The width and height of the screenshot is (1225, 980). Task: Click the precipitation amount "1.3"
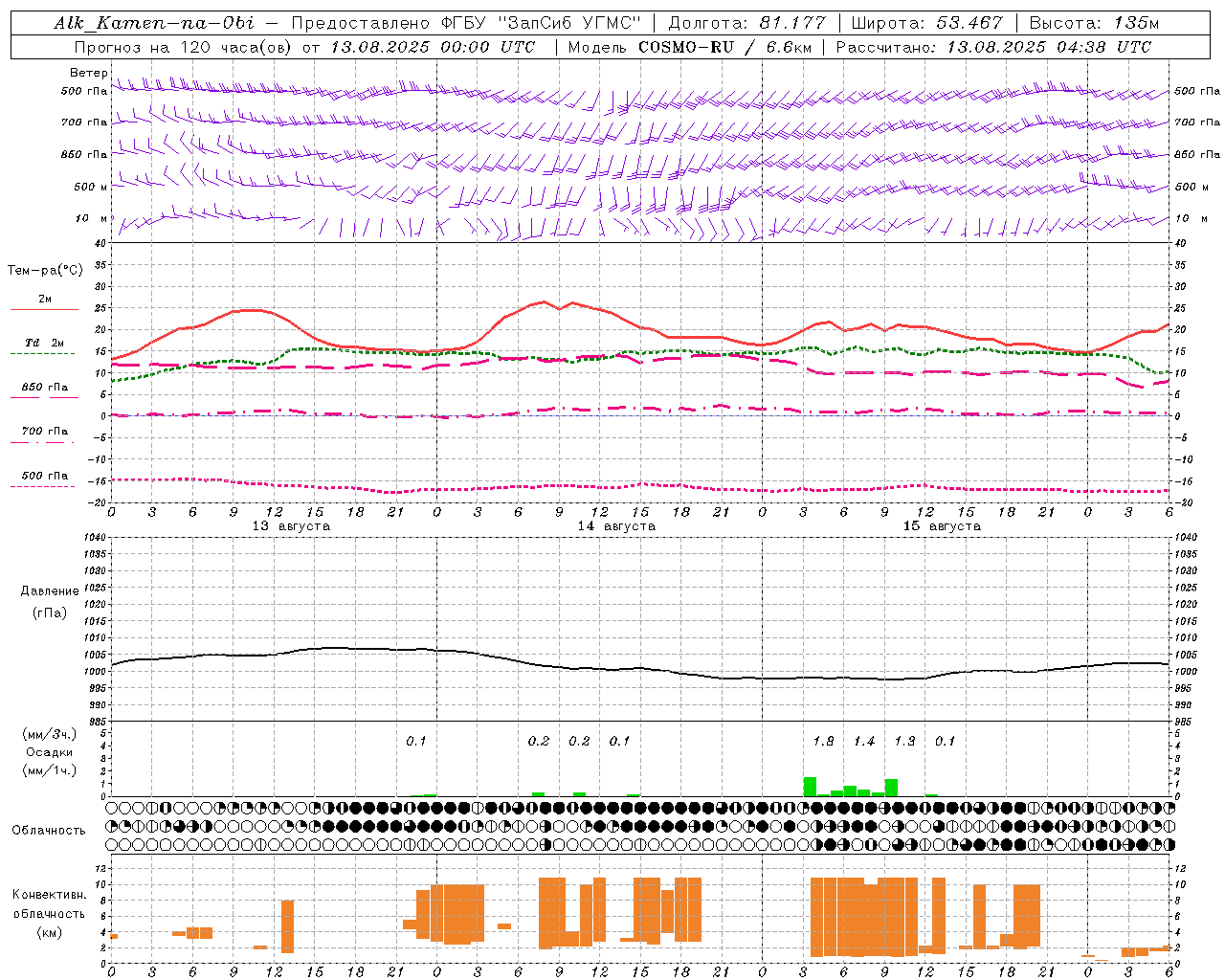click(904, 741)
